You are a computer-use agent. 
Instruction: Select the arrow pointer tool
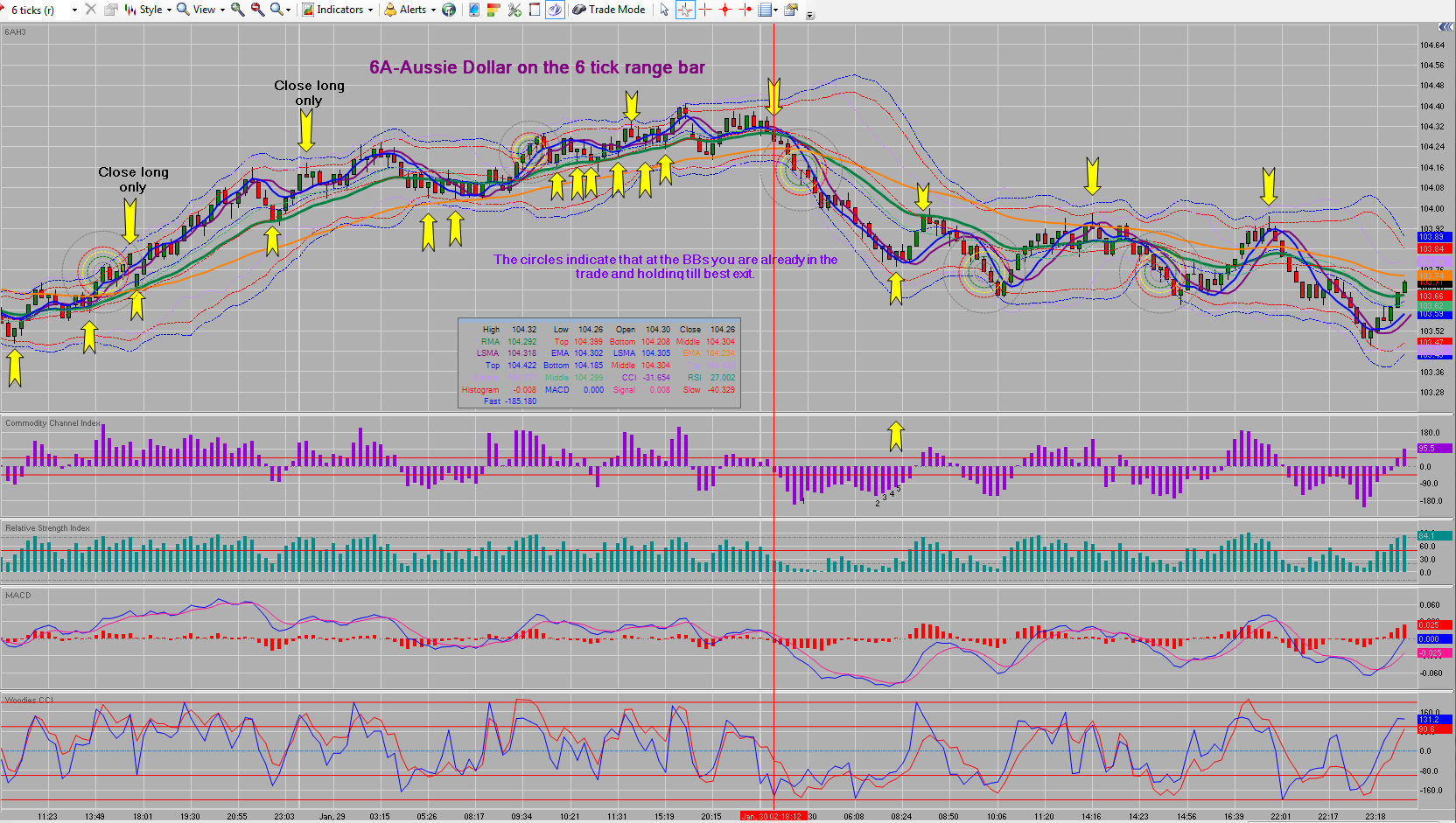pyautogui.click(x=665, y=10)
